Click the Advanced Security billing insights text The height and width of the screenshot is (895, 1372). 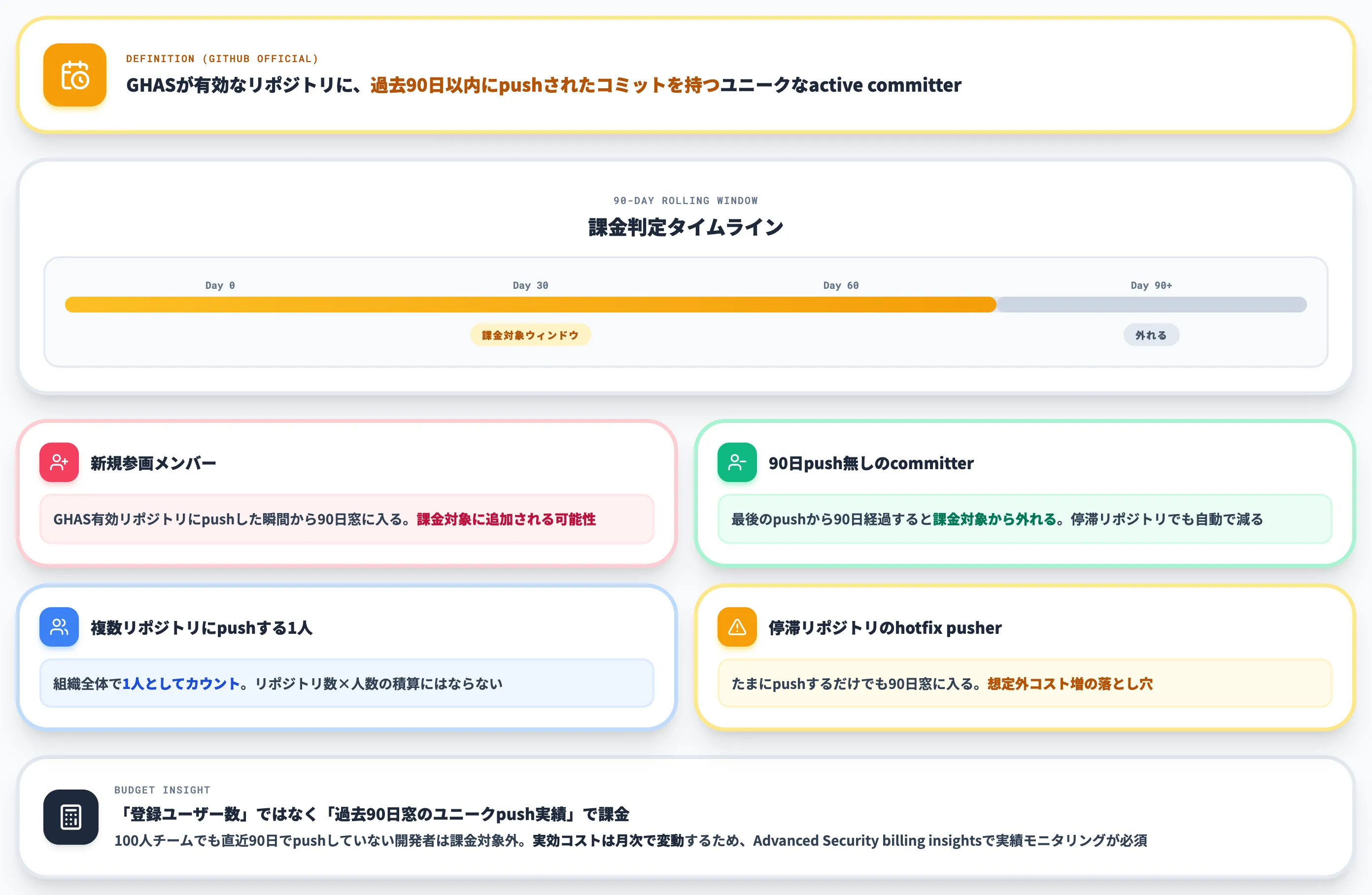point(867,840)
